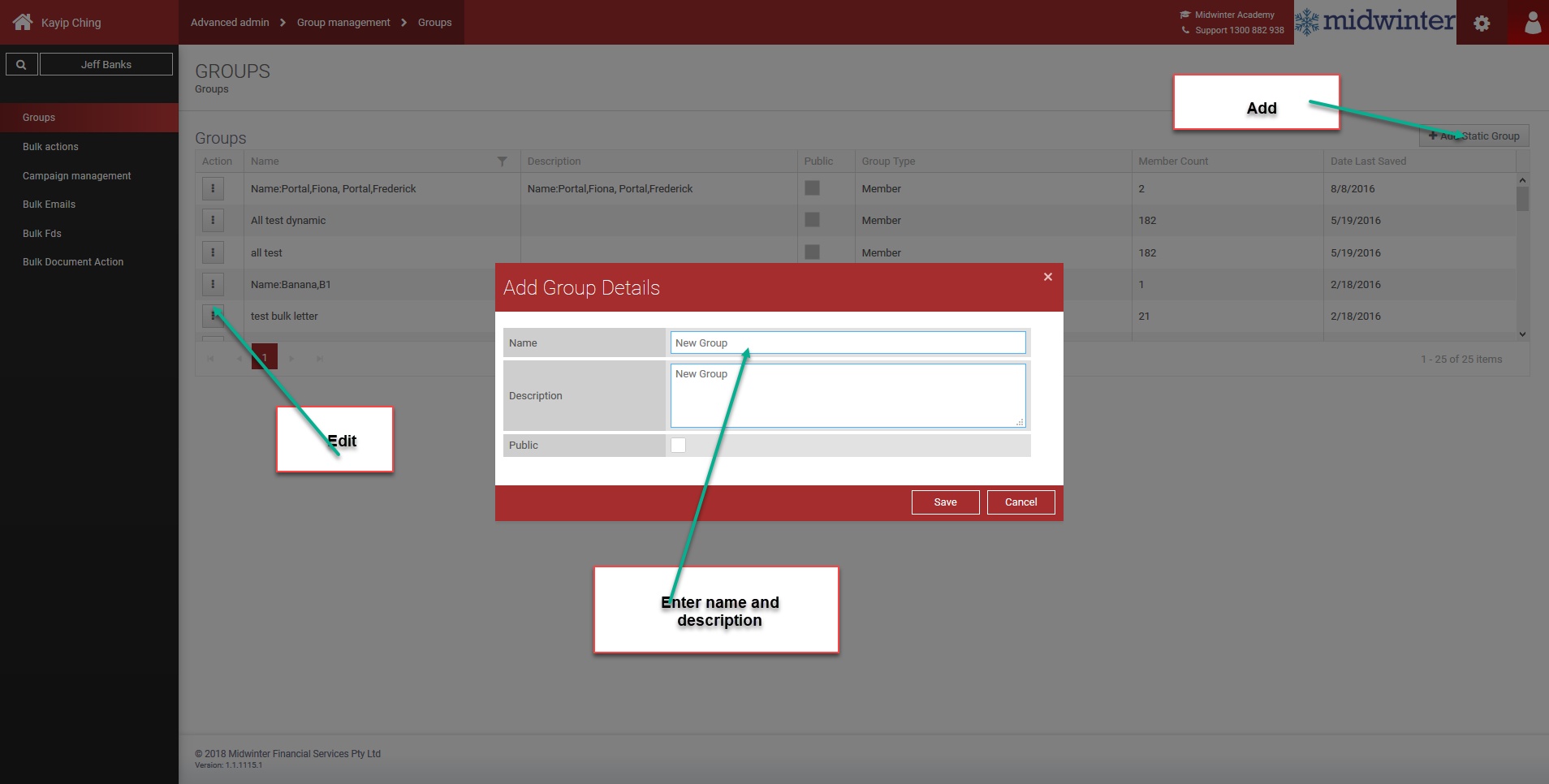
Task: Open the settings gear icon
Action: (x=1482, y=24)
